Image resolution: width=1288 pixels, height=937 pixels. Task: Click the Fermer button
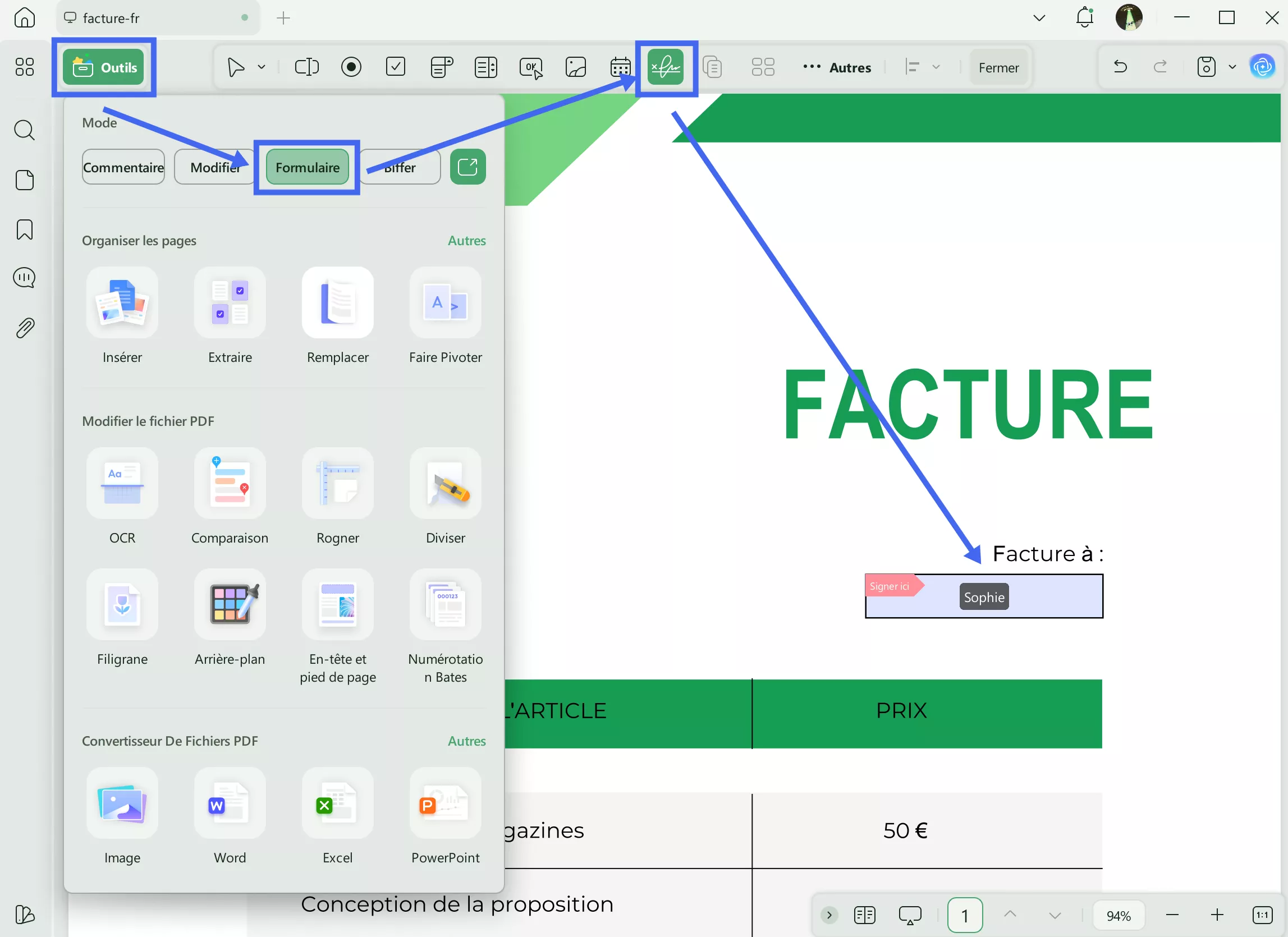(x=998, y=67)
